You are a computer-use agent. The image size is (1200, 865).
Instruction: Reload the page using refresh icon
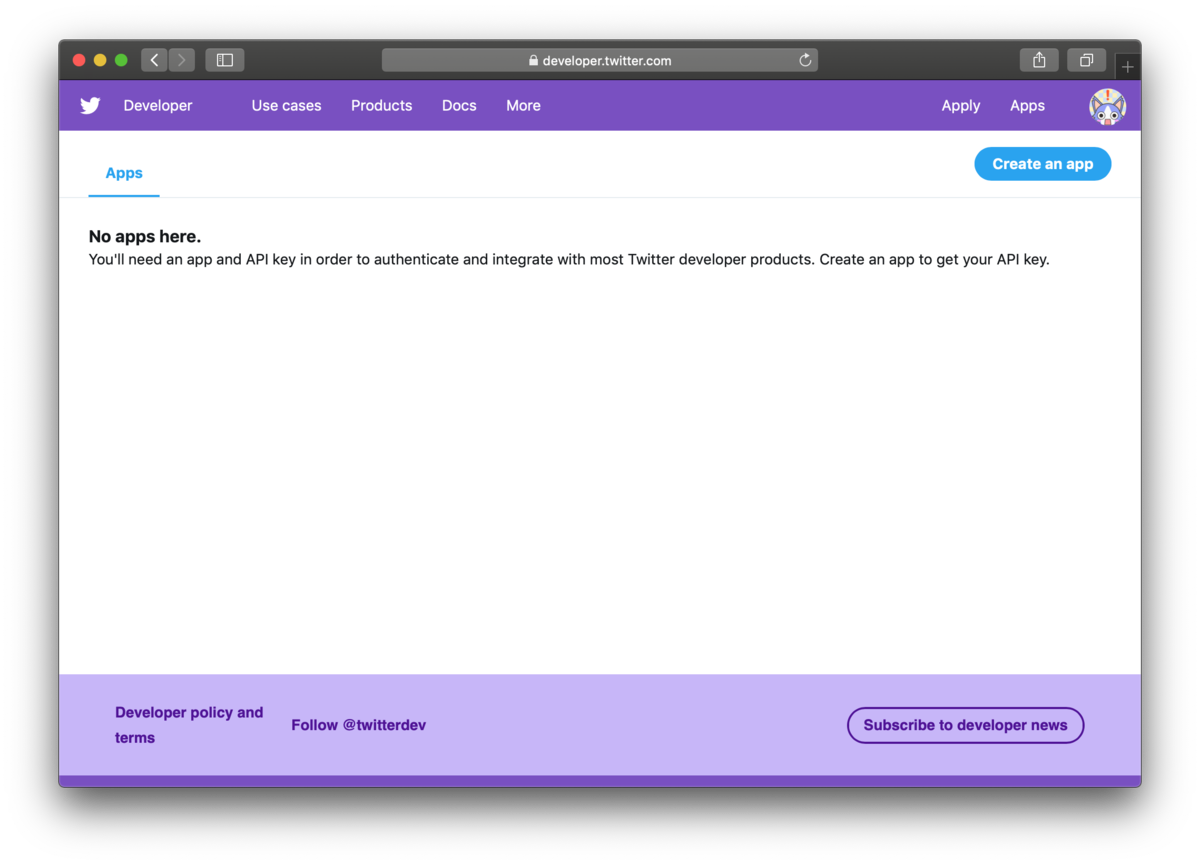pos(805,60)
